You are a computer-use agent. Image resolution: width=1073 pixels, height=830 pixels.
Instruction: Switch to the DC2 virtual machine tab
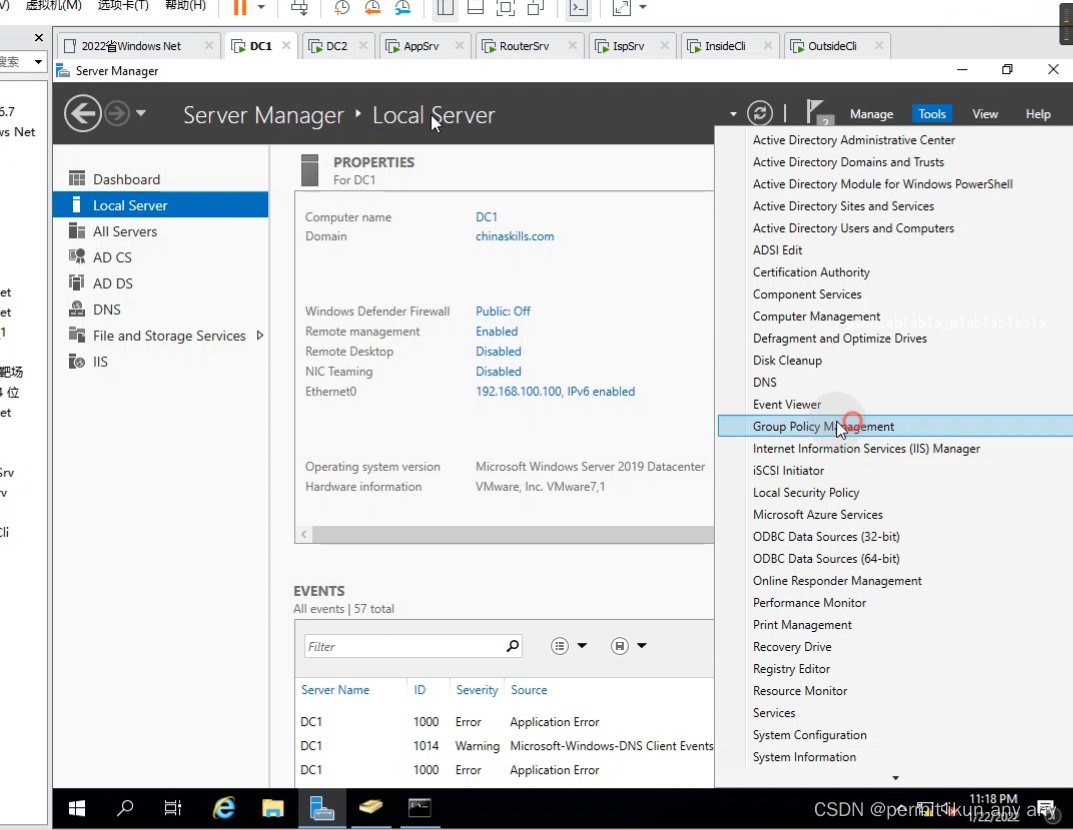click(337, 46)
